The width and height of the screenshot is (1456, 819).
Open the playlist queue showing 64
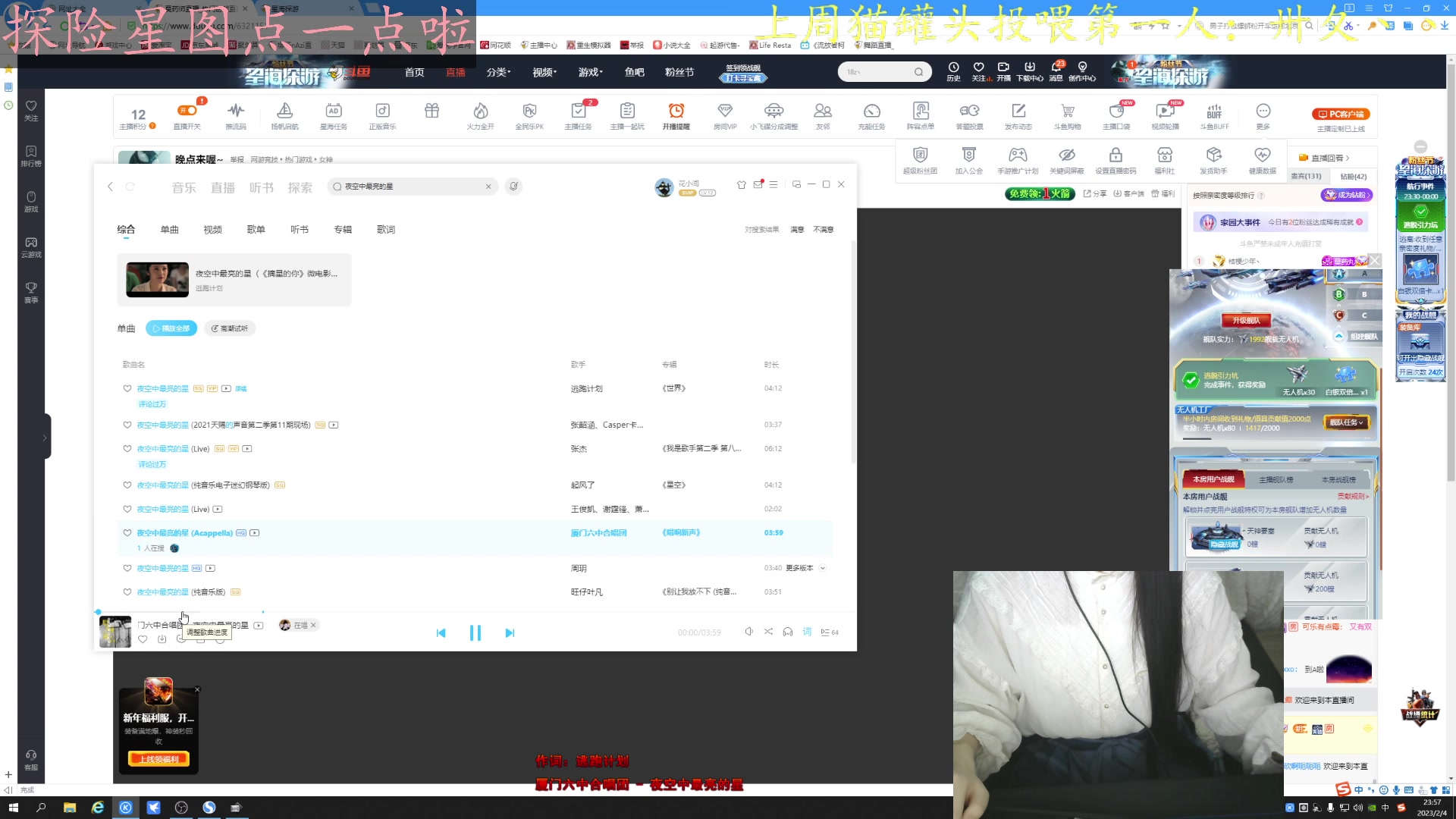(830, 632)
